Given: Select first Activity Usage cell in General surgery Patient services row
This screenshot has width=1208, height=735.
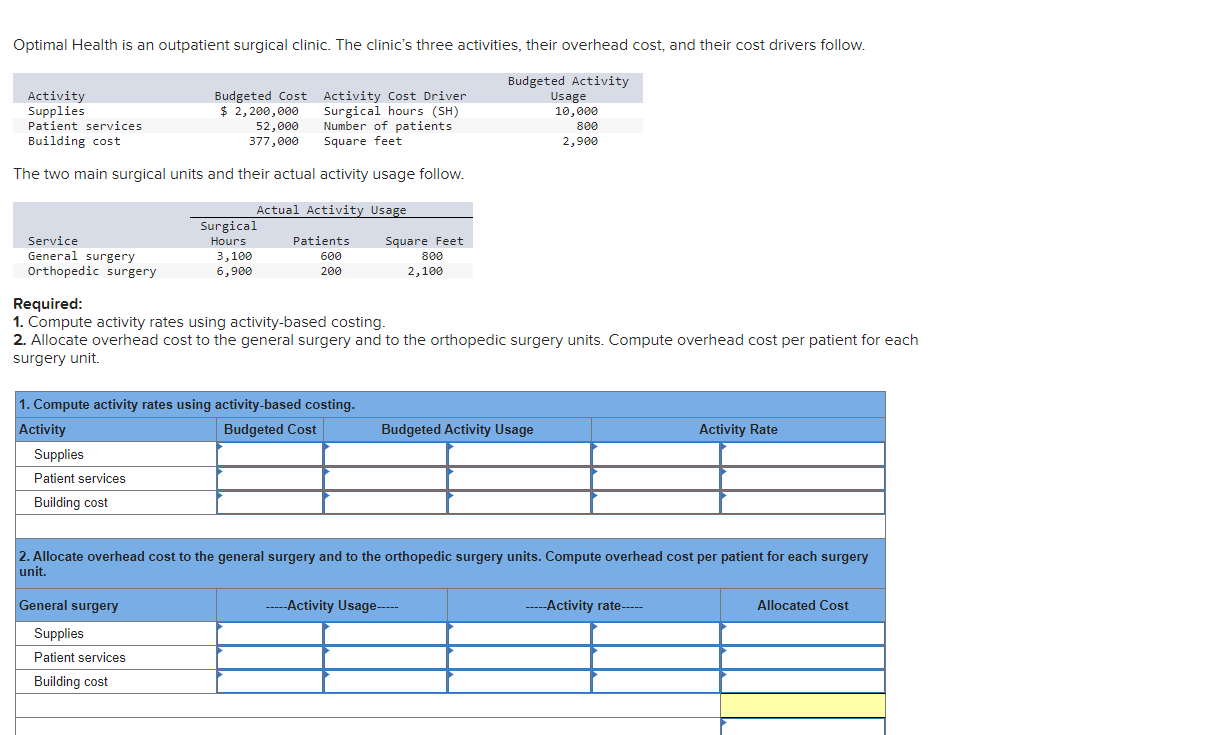Looking at the screenshot, I should point(270,657).
